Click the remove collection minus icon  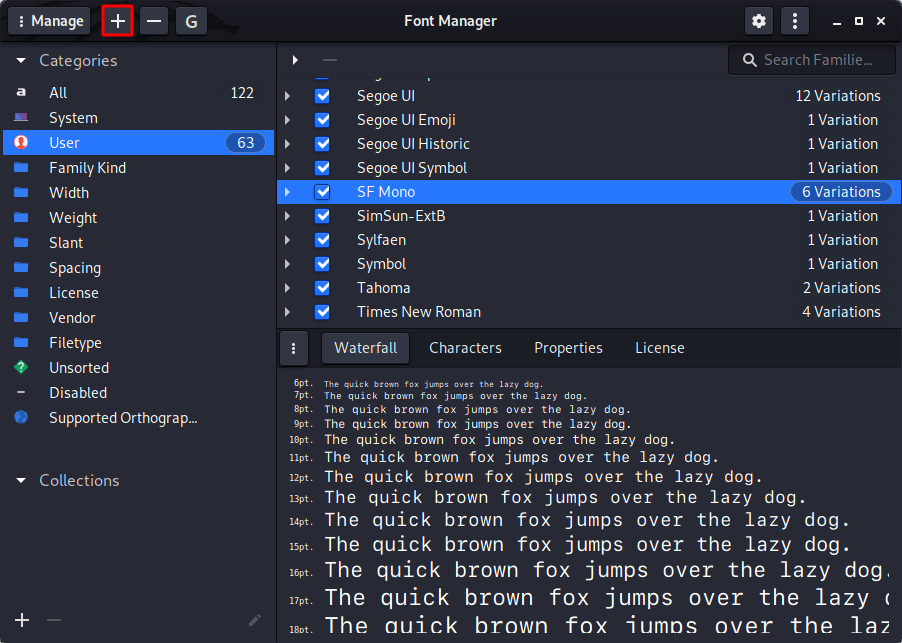(54, 620)
